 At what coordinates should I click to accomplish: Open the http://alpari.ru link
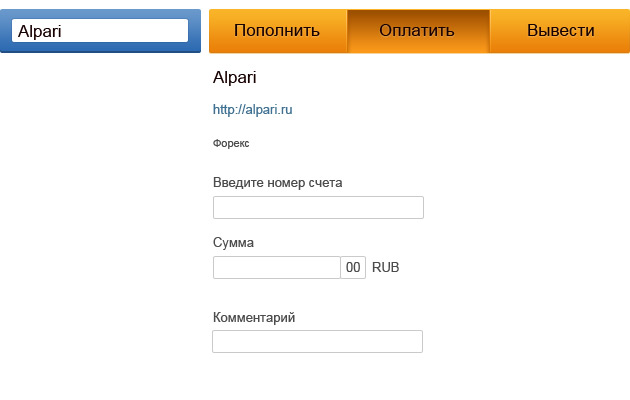[x=252, y=109]
